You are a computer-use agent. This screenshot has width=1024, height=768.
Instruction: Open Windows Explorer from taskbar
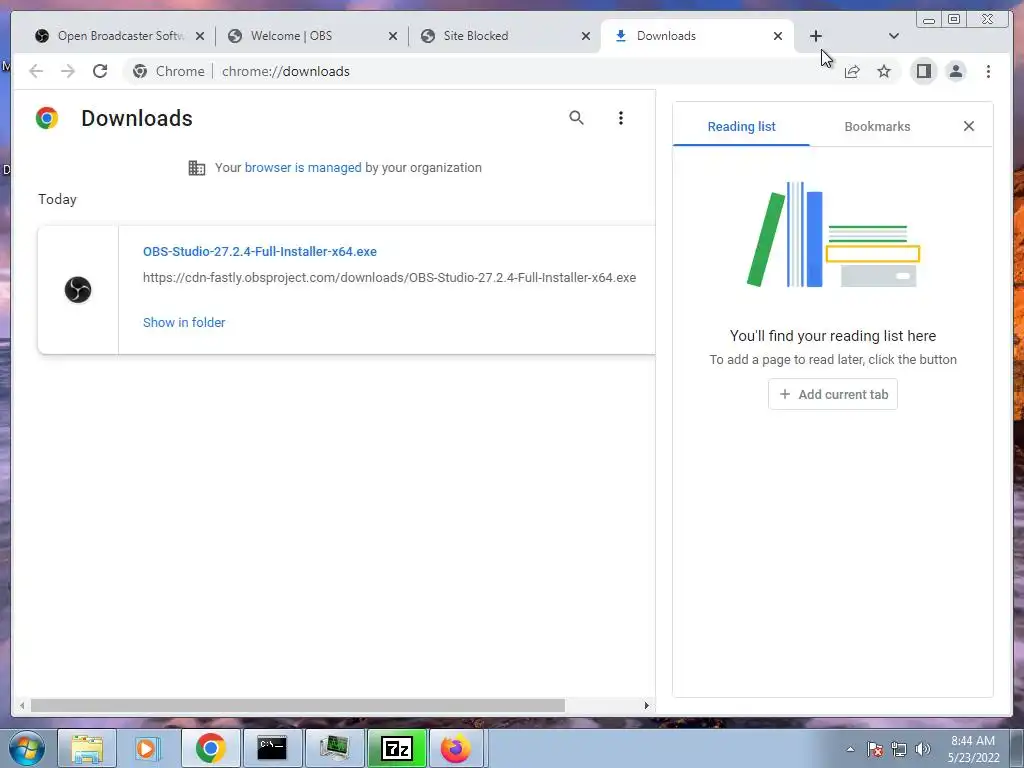[x=87, y=748]
